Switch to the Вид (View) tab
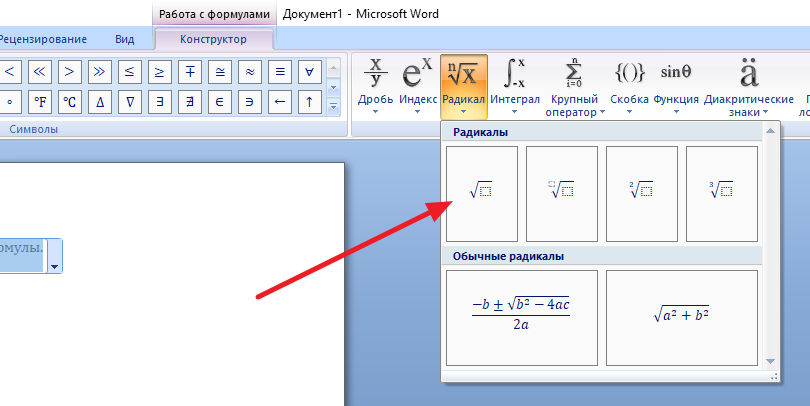The image size is (810, 406). 125,39
